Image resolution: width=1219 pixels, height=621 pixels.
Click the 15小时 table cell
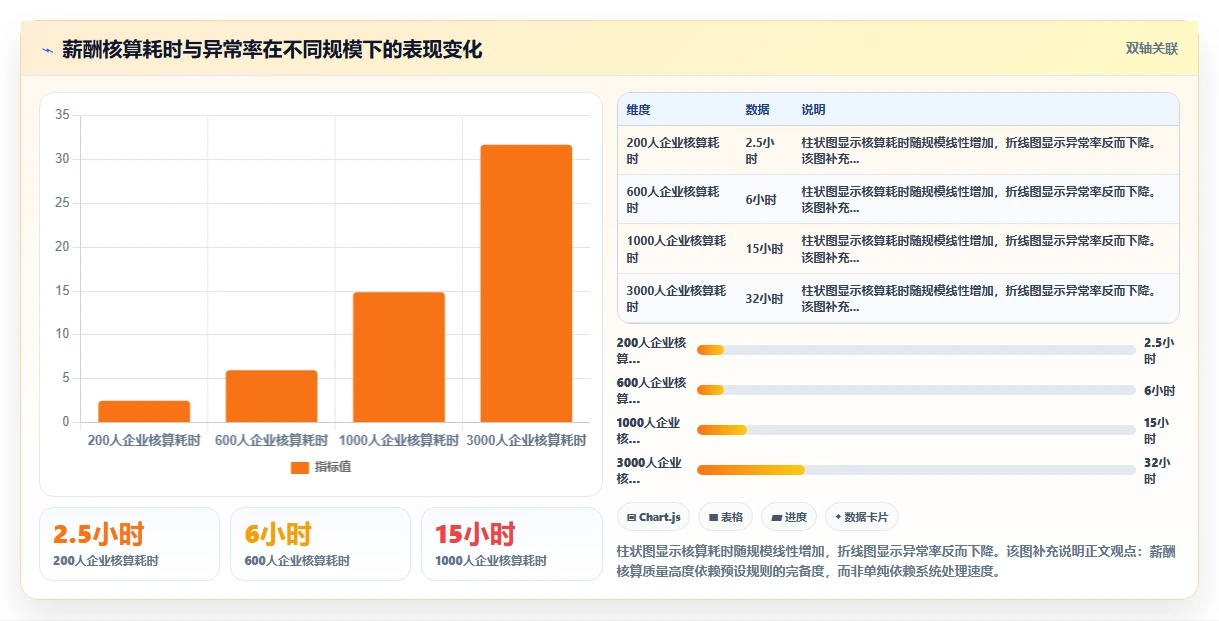point(764,248)
